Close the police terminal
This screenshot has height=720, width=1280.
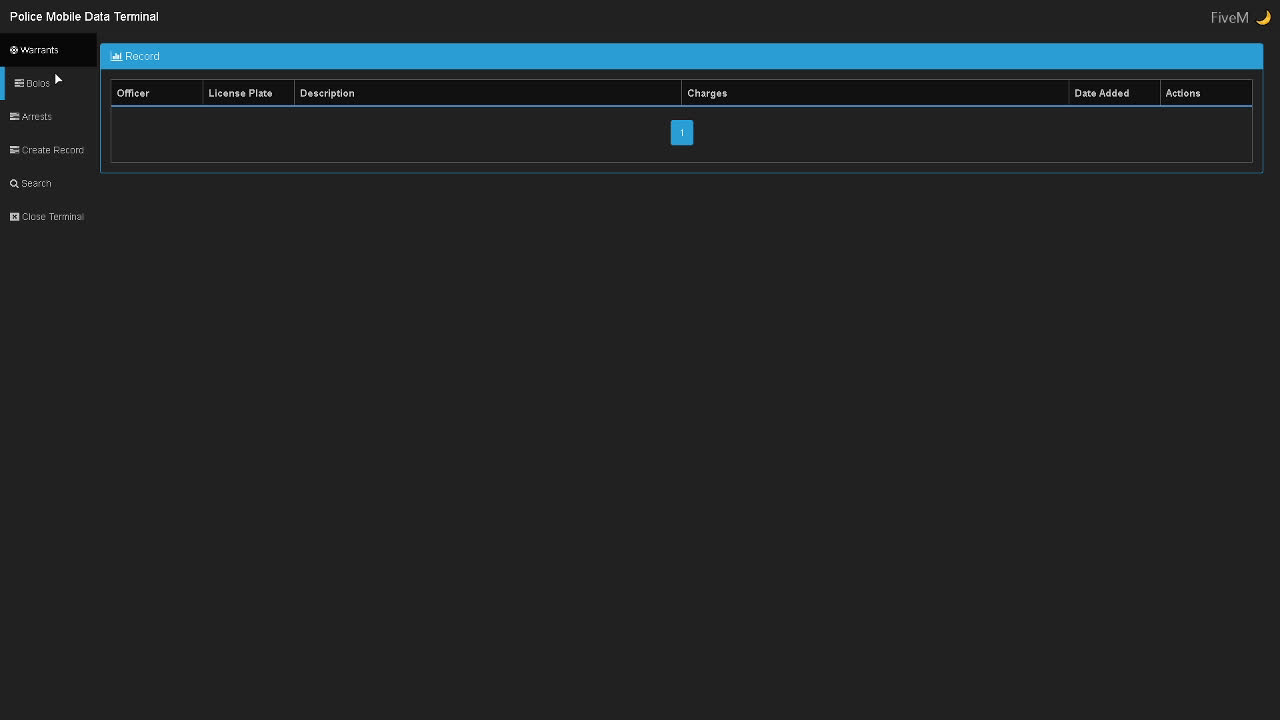tap(52, 216)
